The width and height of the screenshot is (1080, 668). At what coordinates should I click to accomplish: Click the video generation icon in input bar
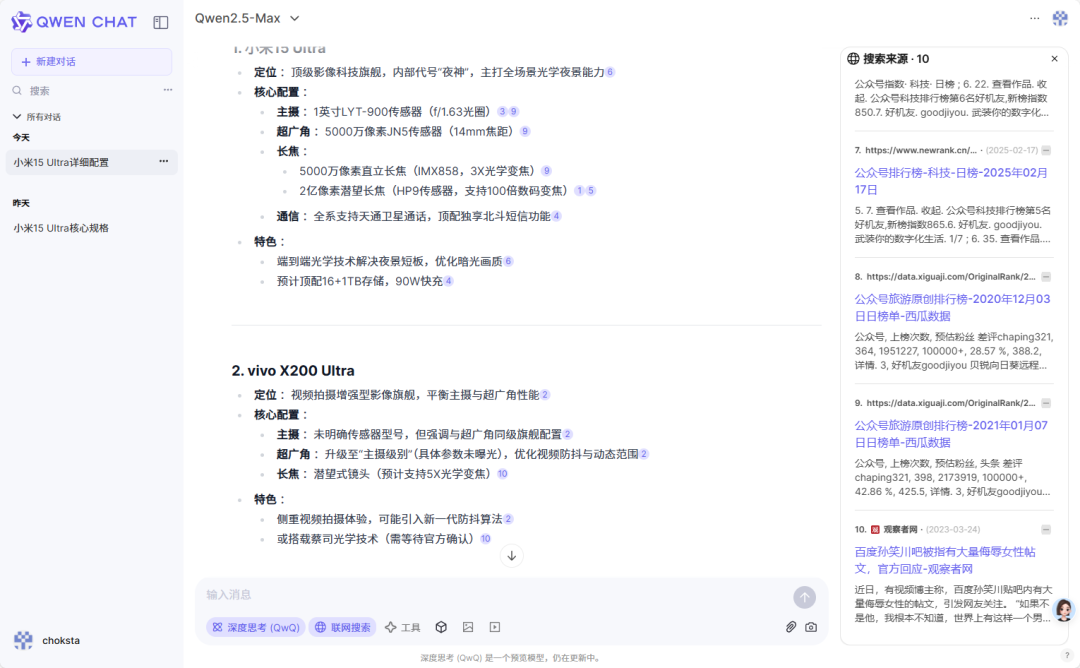[495, 627]
